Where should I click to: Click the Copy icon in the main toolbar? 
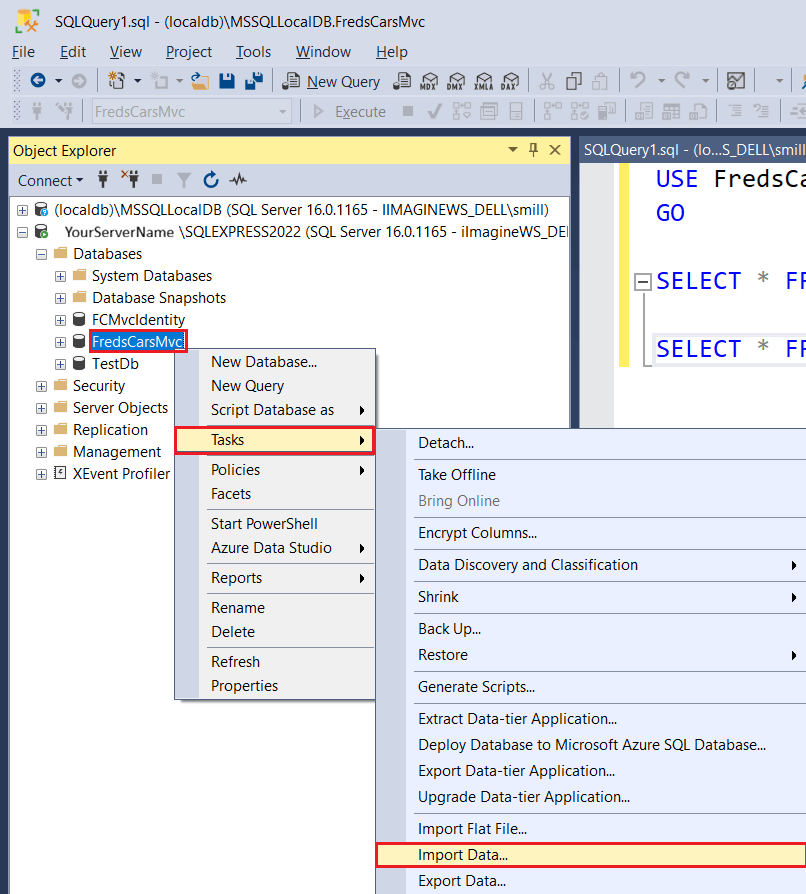pos(573,81)
